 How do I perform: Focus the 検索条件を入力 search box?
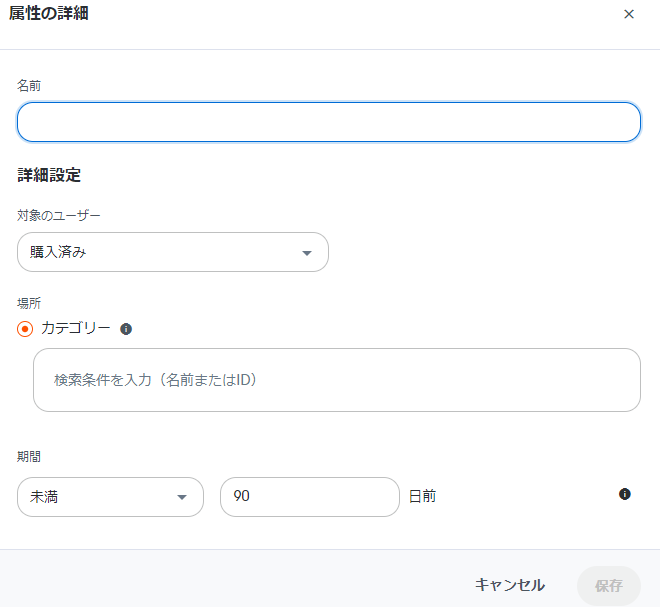[336, 380]
